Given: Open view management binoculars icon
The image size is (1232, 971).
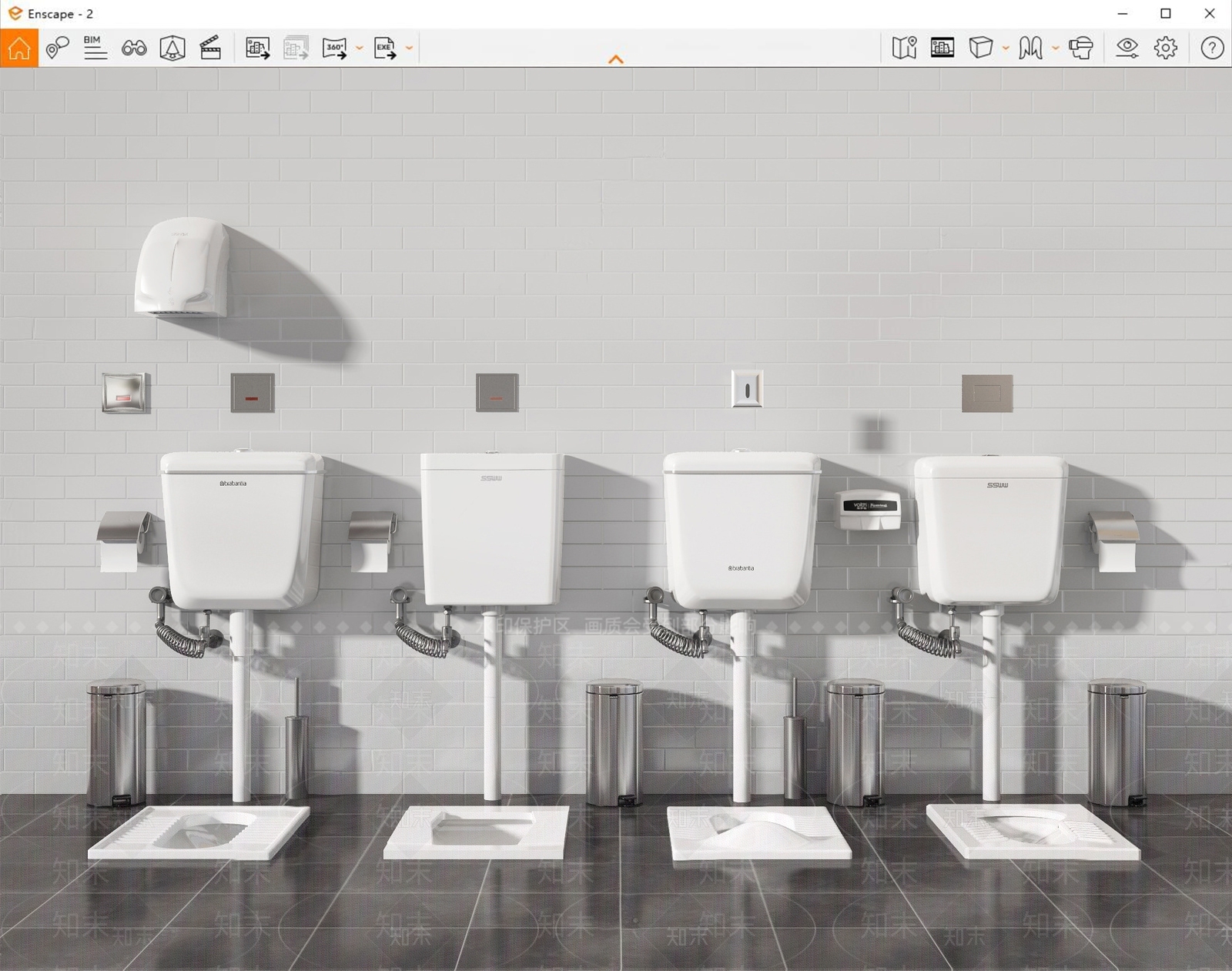Looking at the screenshot, I should coord(134,49).
